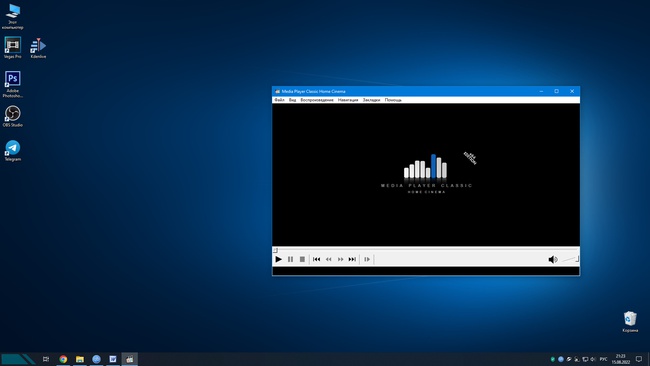Open the Вид menu
This screenshot has height=366, width=650.
click(292, 100)
